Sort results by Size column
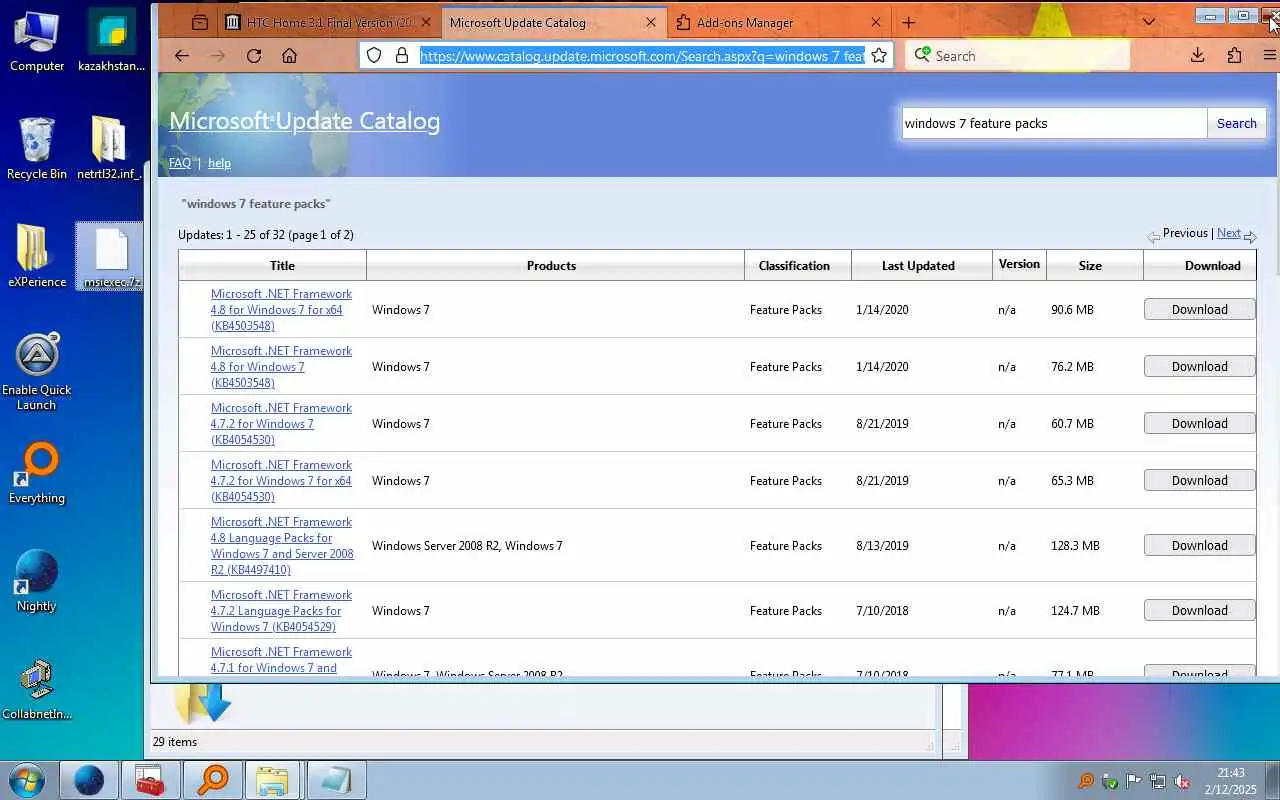1280x800 pixels. point(1090,265)
